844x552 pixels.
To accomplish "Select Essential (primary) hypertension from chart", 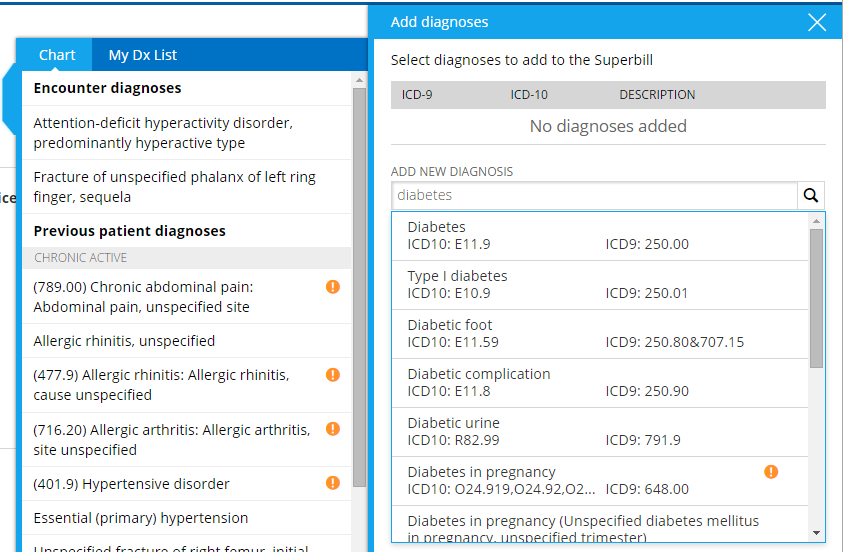I will [141, 518].
